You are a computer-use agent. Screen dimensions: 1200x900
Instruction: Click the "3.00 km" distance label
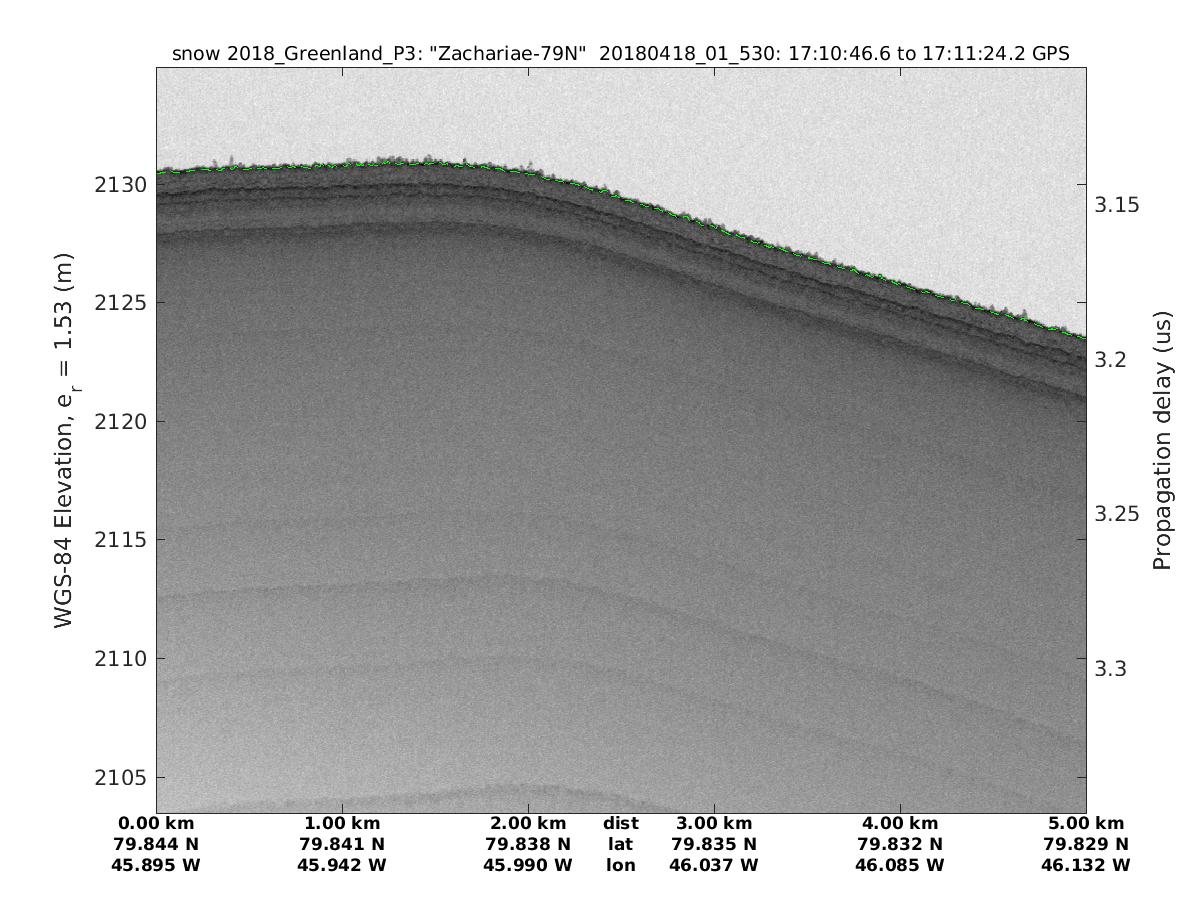[714, 823]
